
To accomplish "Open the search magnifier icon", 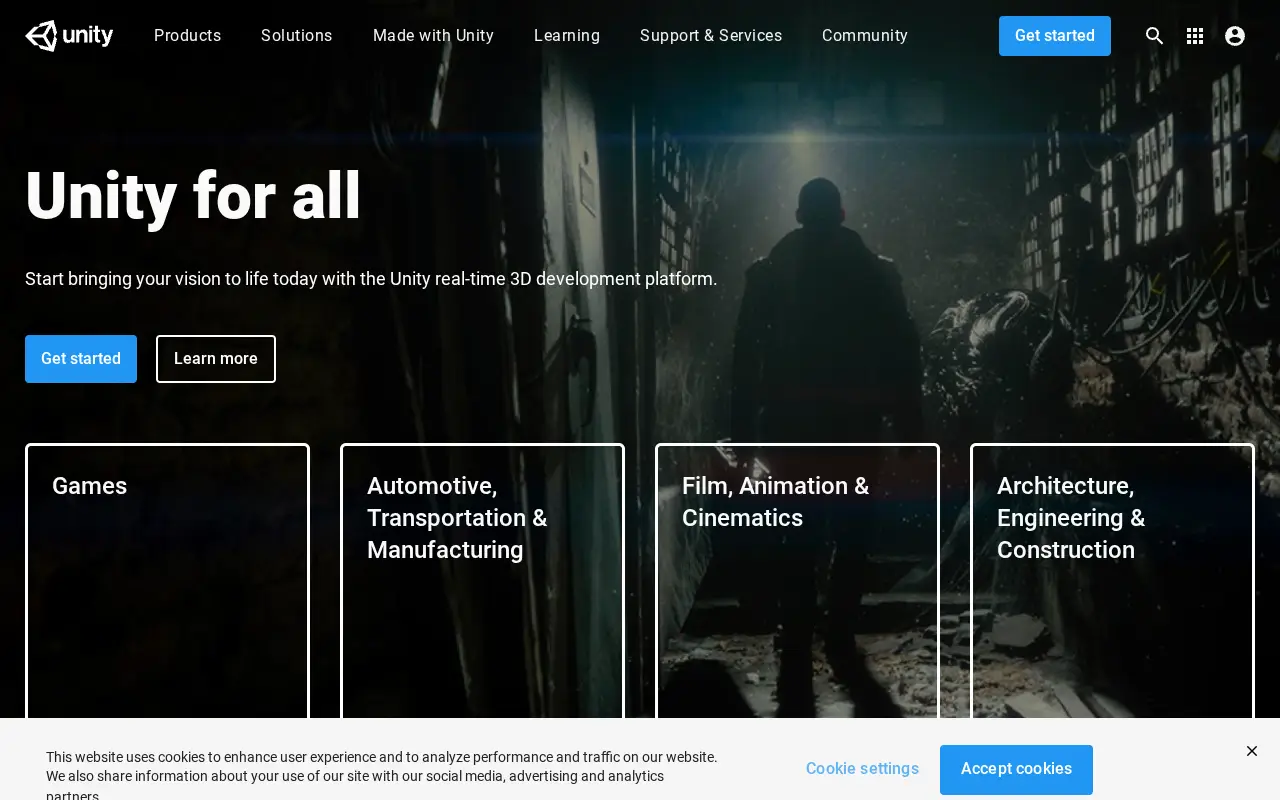I will pos(1155,36).
